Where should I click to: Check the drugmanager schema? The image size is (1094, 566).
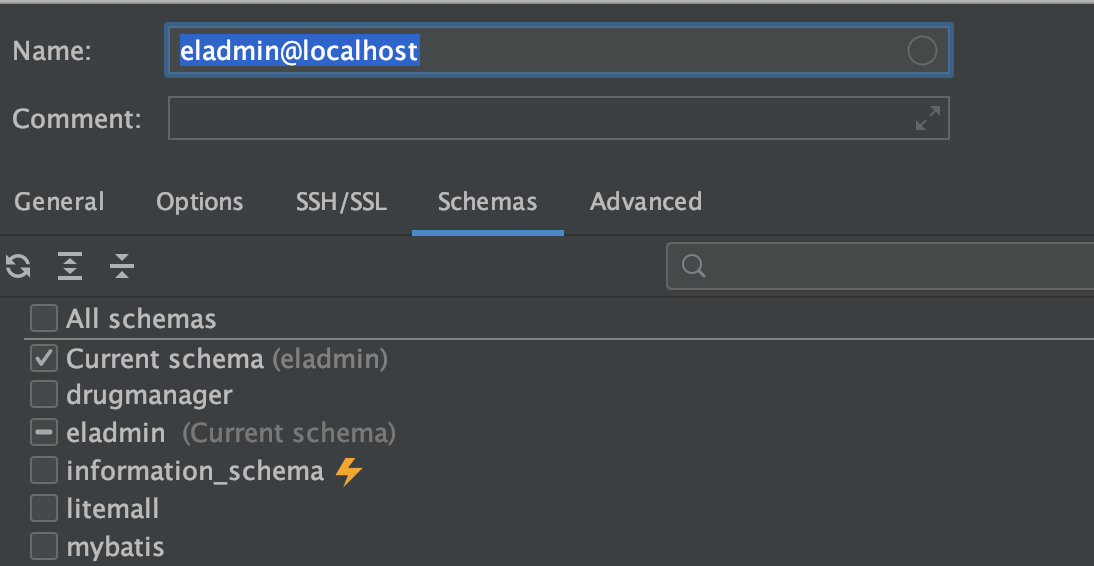click(44, 395)
